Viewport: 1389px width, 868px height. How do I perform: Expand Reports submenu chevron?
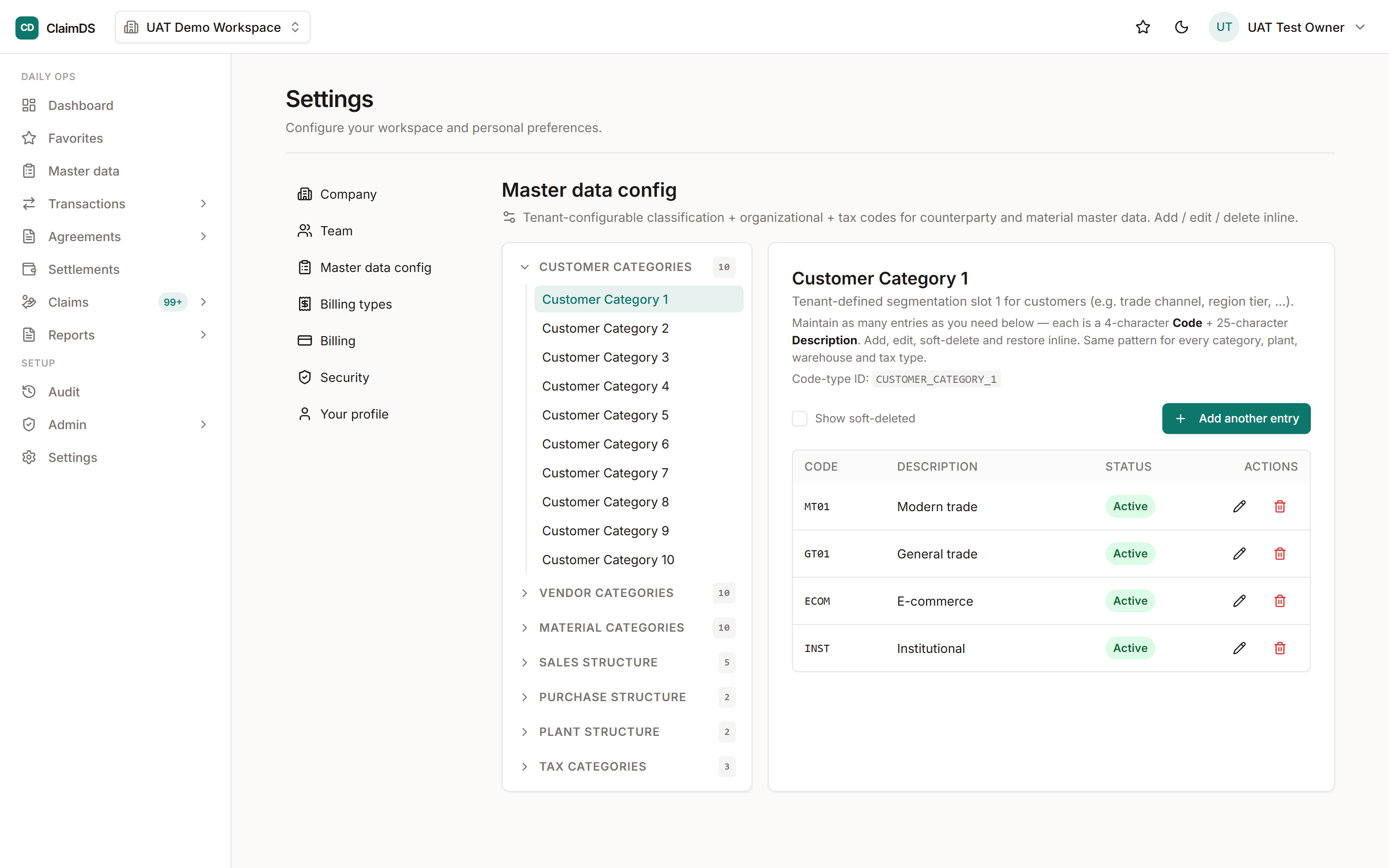(x=203, y=335)
